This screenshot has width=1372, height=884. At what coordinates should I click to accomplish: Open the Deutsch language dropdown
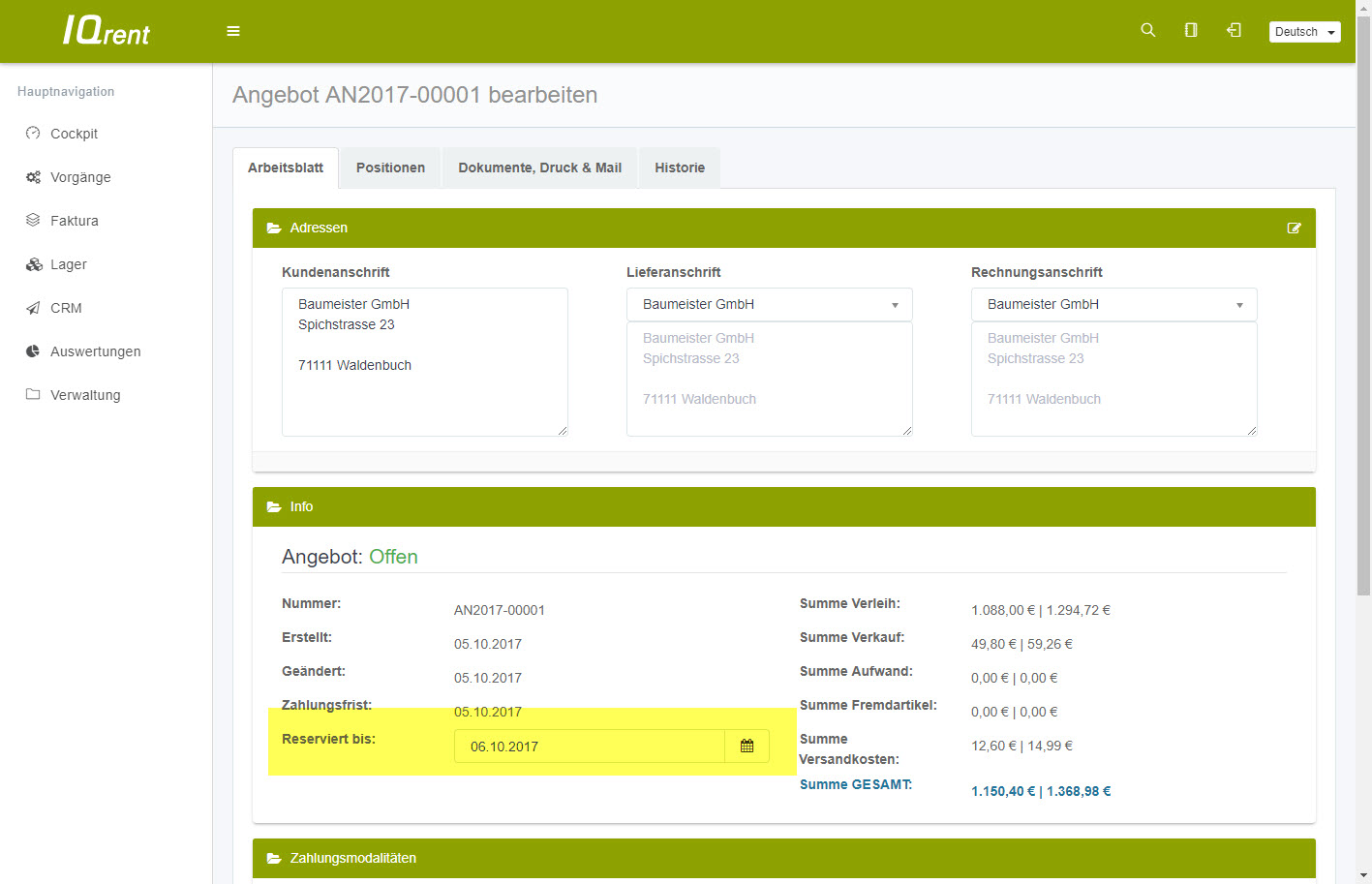(x=1304, y=32)
